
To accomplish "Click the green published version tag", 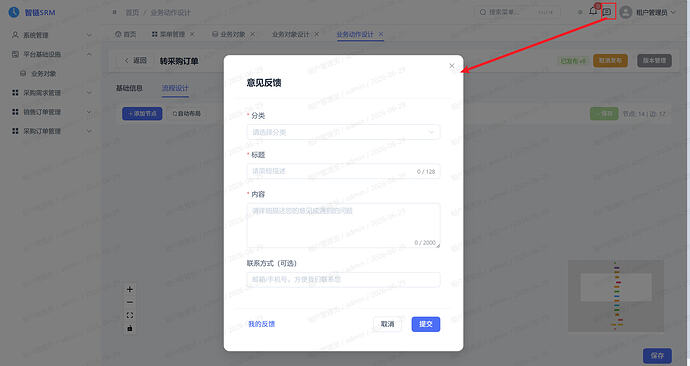I will [572, 61].
